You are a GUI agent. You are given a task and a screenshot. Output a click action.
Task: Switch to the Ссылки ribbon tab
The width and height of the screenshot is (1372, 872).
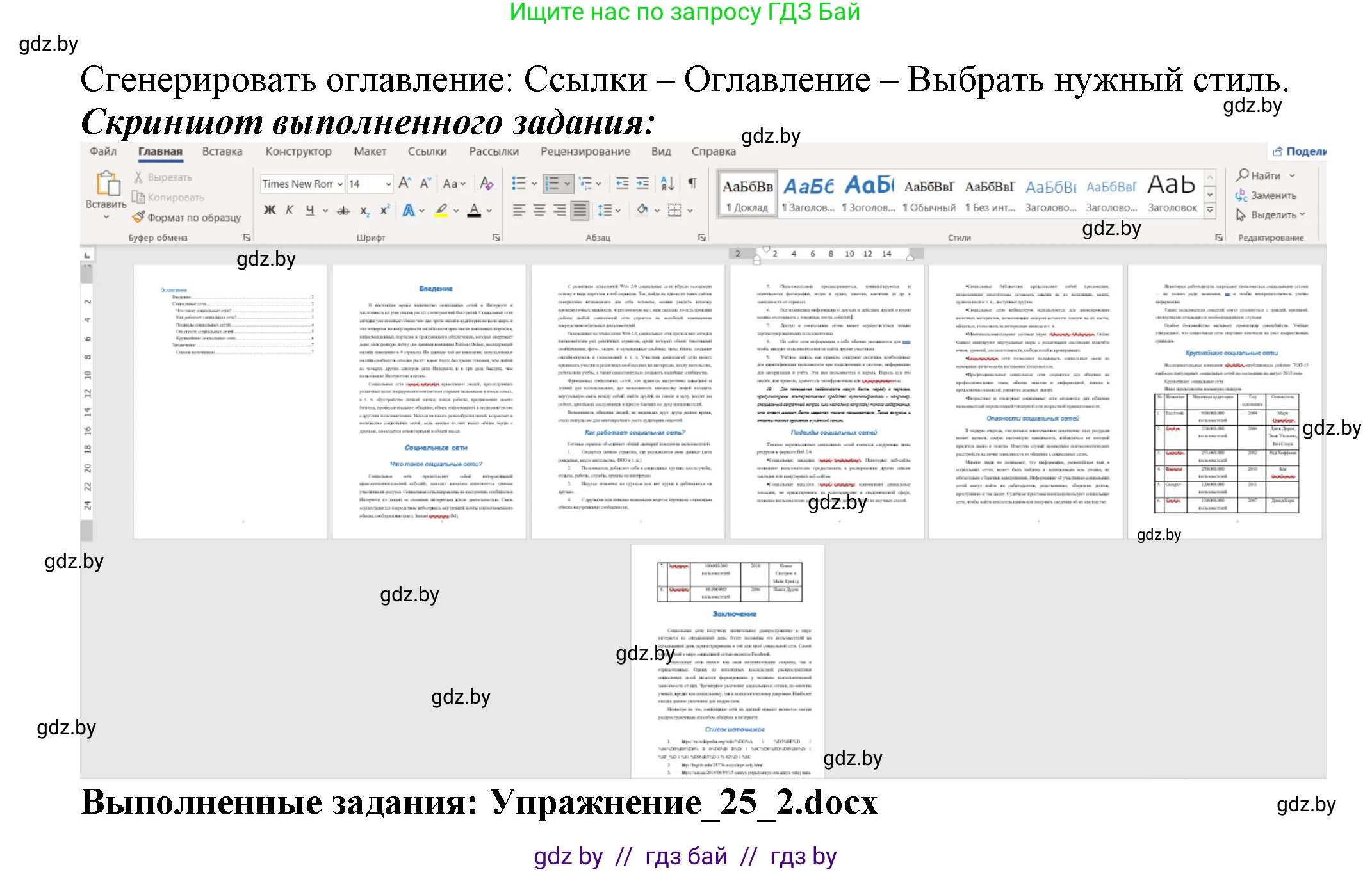pyautogui.click(x=427, y=152)
